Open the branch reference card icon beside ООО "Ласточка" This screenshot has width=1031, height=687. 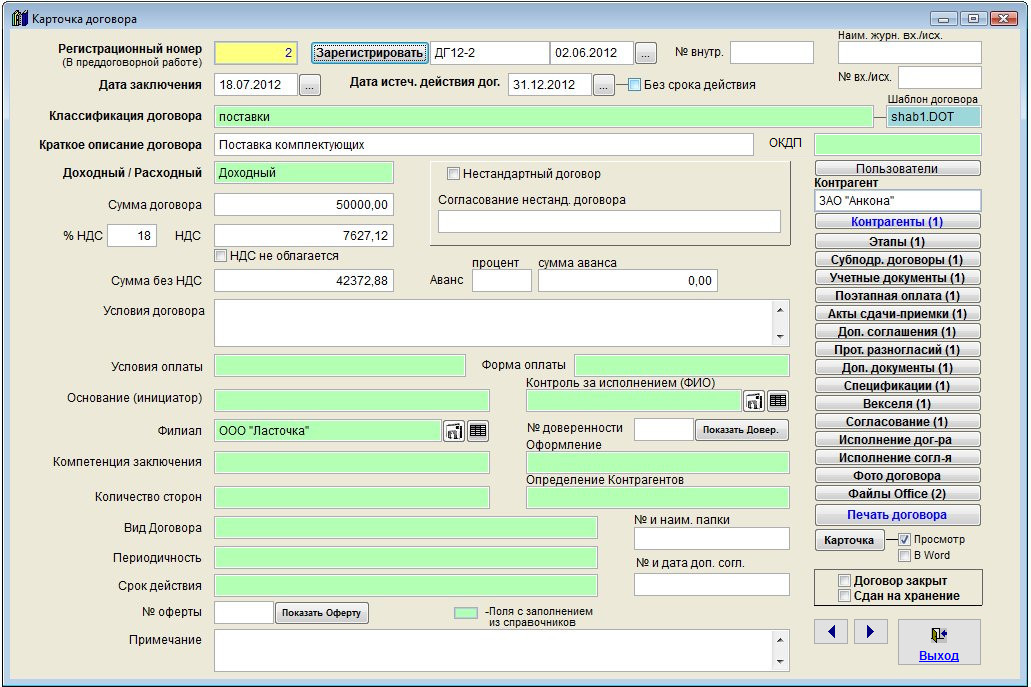point(454,431)
